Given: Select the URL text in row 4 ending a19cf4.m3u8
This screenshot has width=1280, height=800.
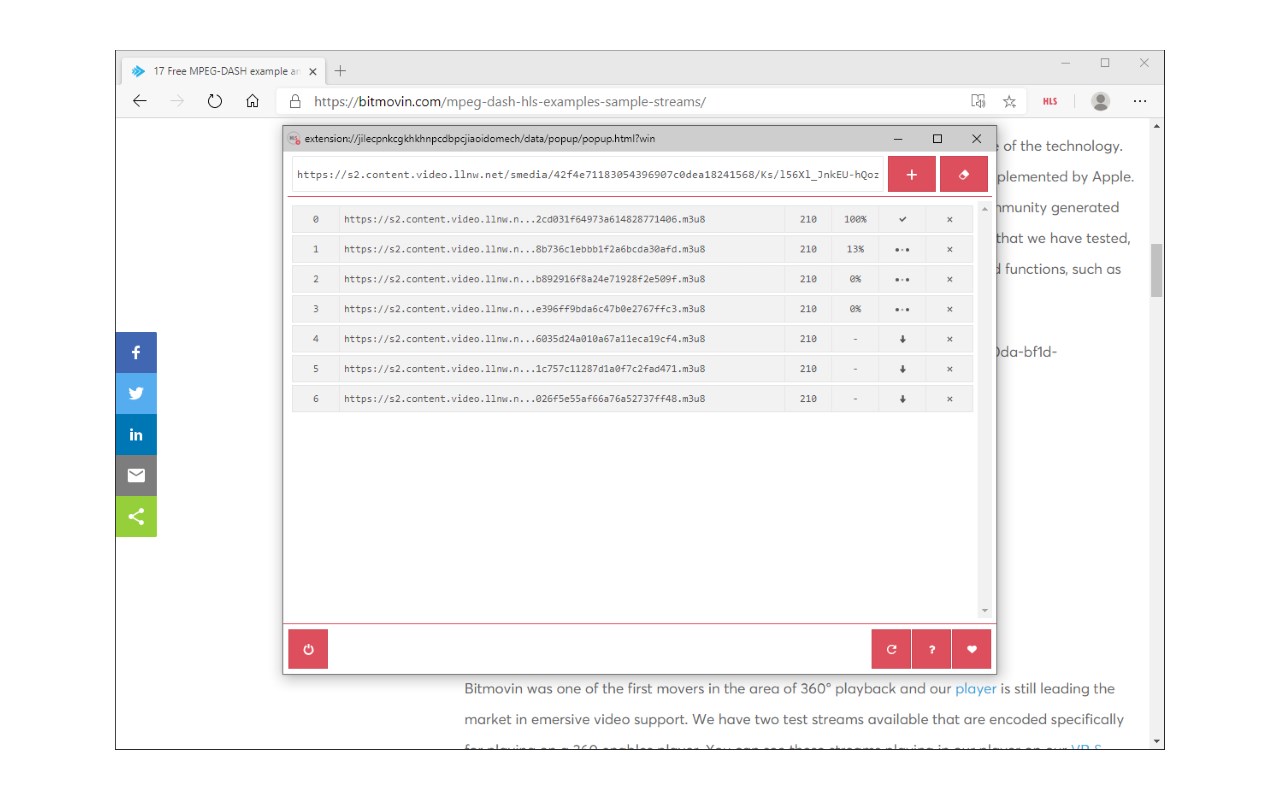Looking at the screenshot, I should (x=524, y=339).
